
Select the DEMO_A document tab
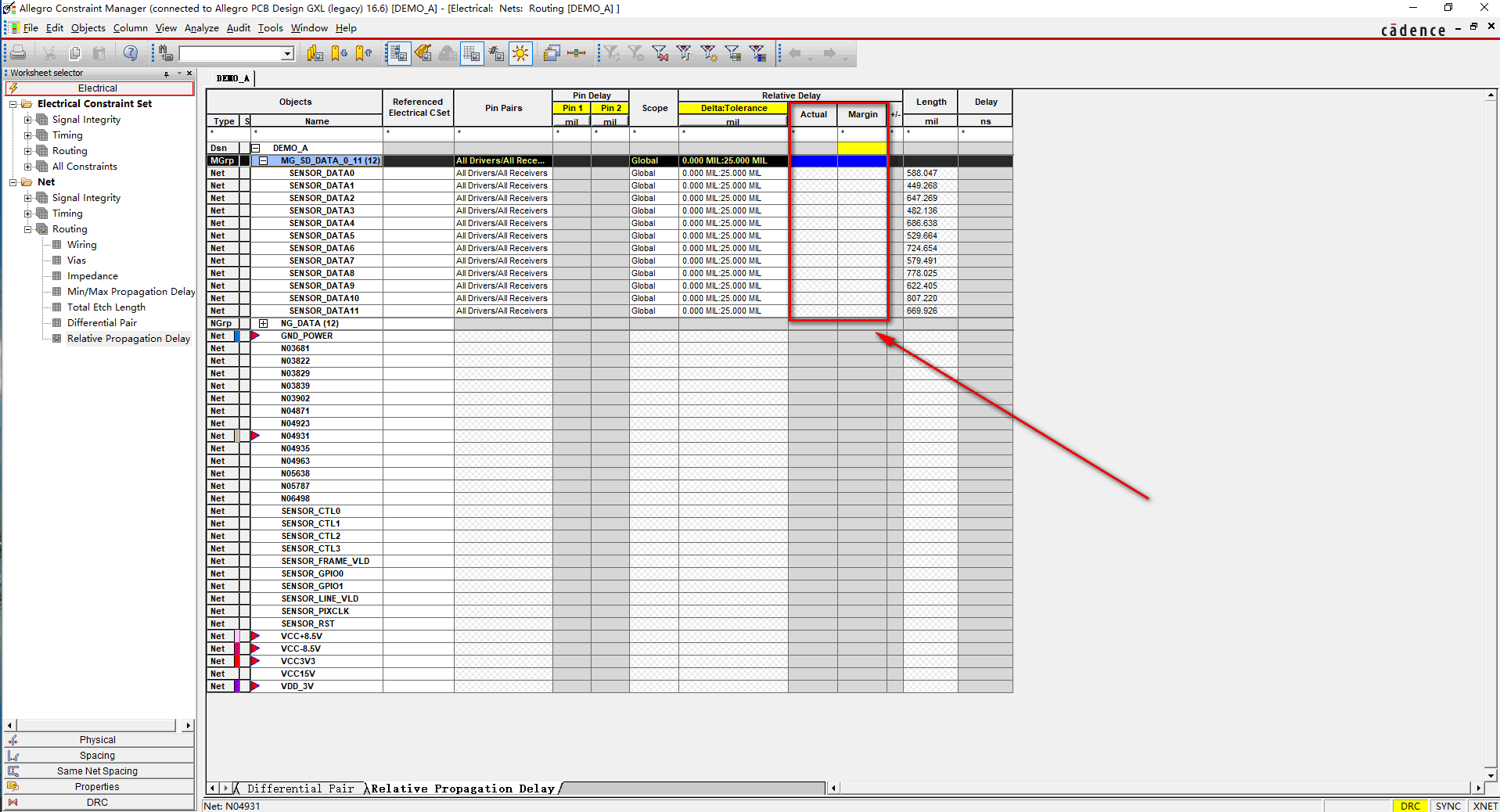click(x=233, y=78)
